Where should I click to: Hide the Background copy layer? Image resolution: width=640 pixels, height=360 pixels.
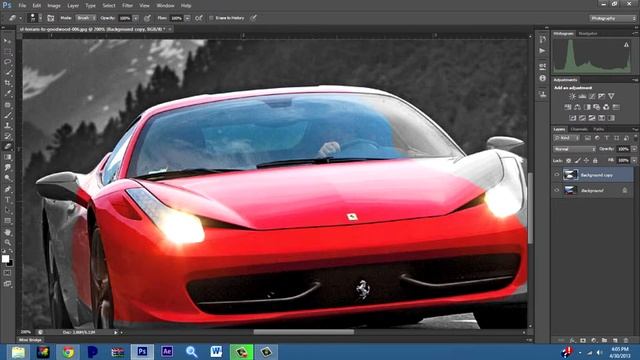click(557, 175)
